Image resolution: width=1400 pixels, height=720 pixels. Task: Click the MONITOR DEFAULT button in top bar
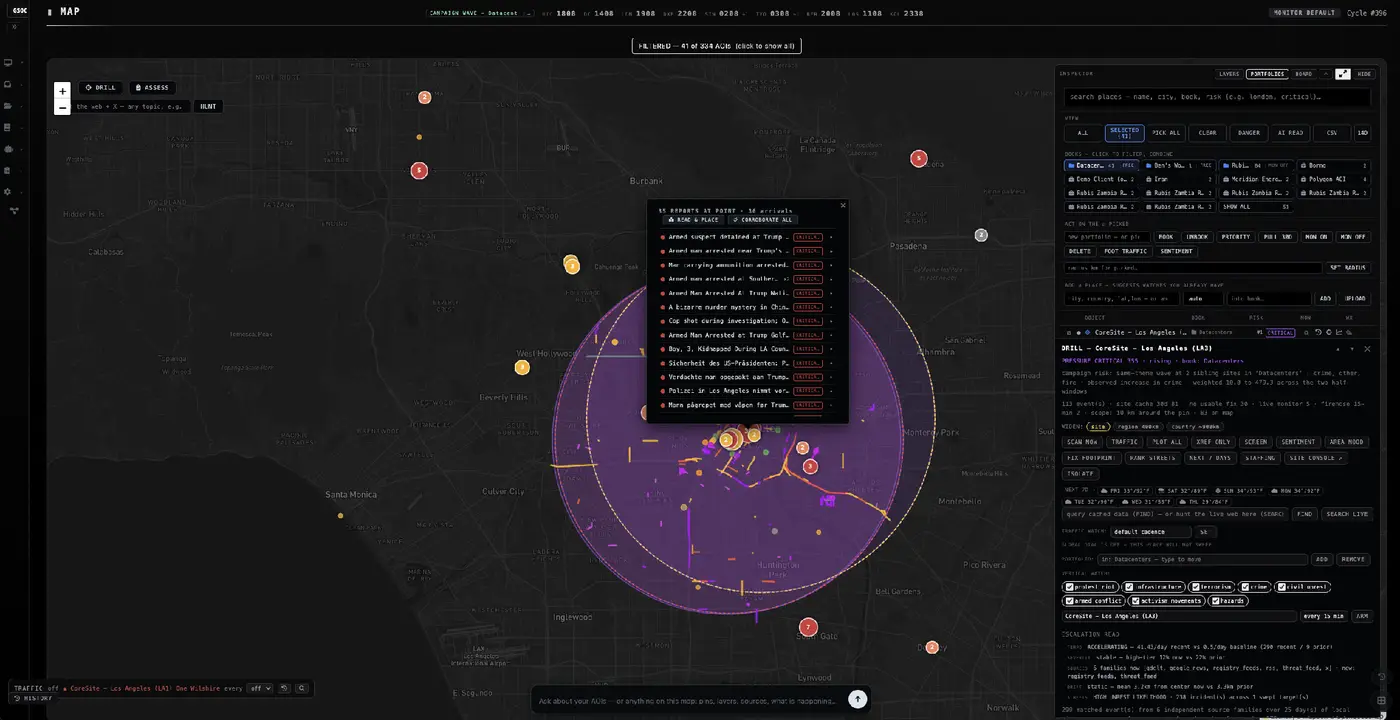coord(1304,13)
